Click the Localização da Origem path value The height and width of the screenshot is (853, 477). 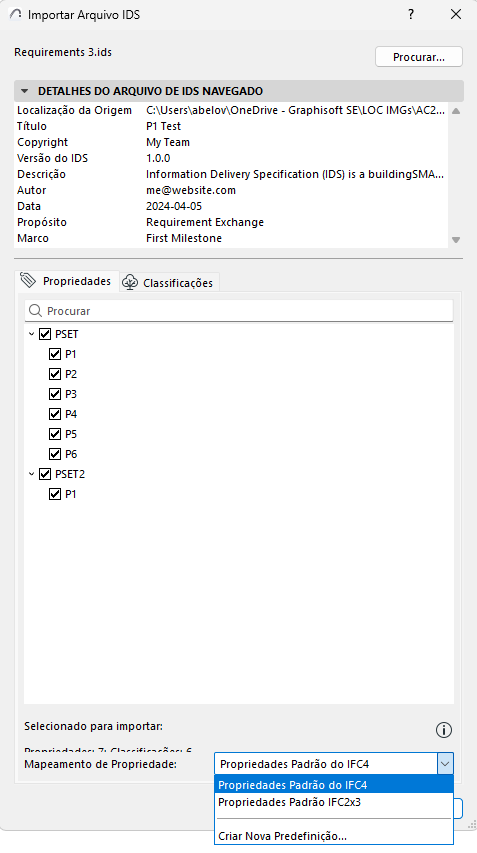pos(295,110)
